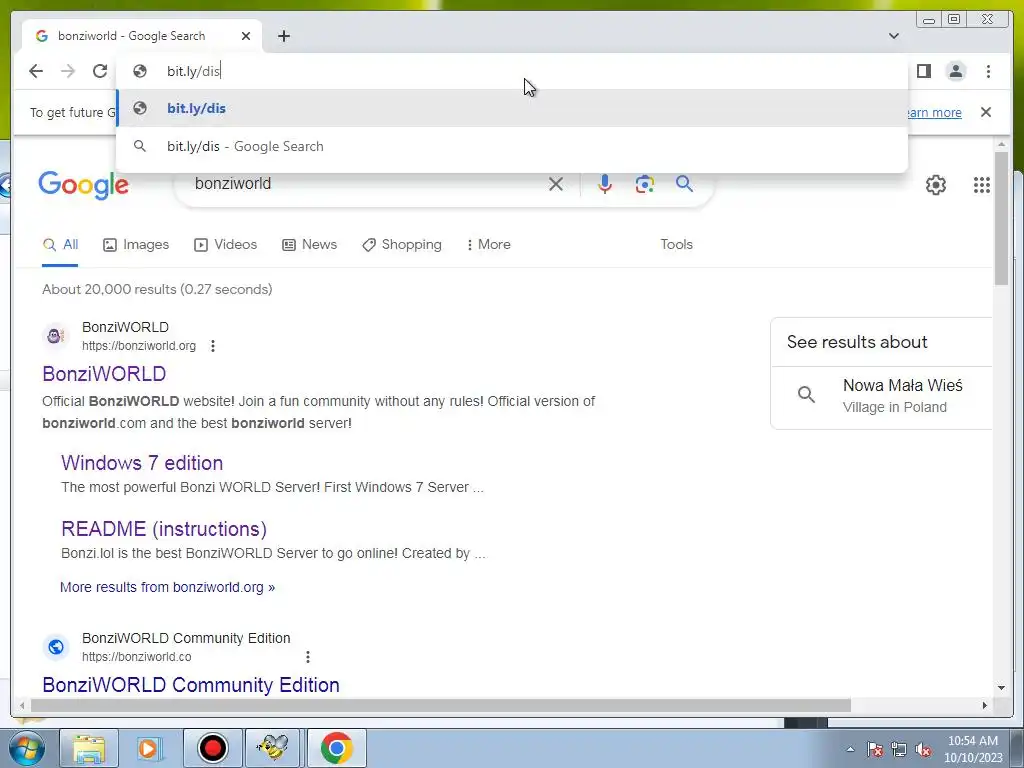This screenshot has height=768, width=1024.
Task: Open the tab search chevron
Action: coord(894,36)
